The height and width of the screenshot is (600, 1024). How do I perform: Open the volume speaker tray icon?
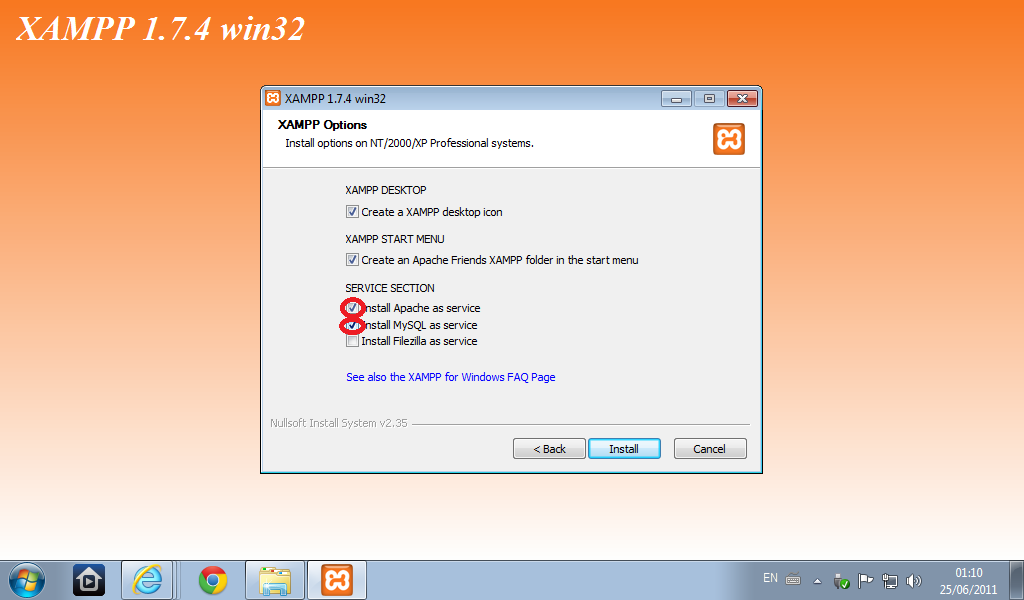[x=914, y=580]
